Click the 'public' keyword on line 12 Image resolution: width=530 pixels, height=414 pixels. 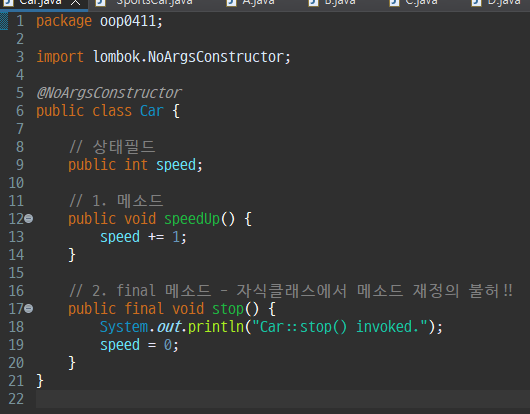(x=92, y=219)
